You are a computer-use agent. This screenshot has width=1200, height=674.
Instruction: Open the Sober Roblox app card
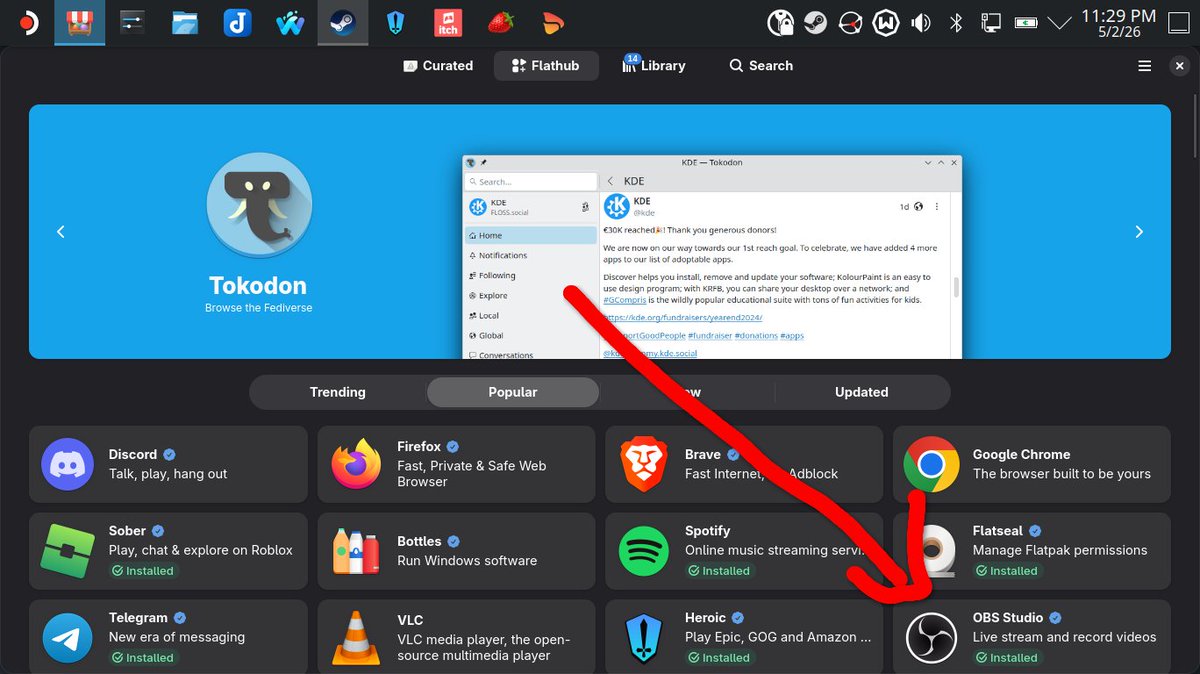(168, 551)
